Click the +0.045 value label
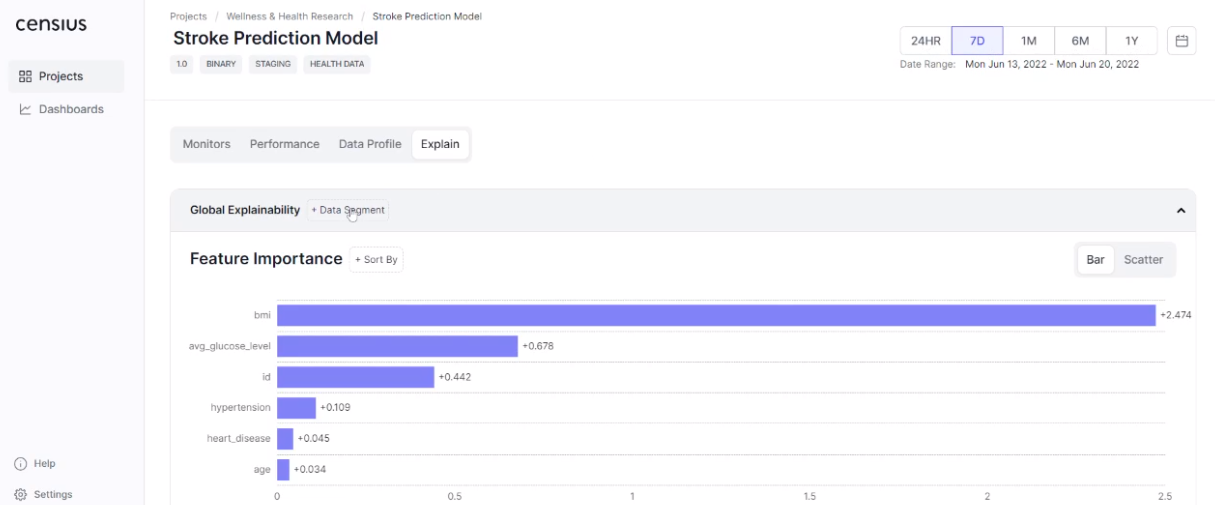 coord(313,439)
